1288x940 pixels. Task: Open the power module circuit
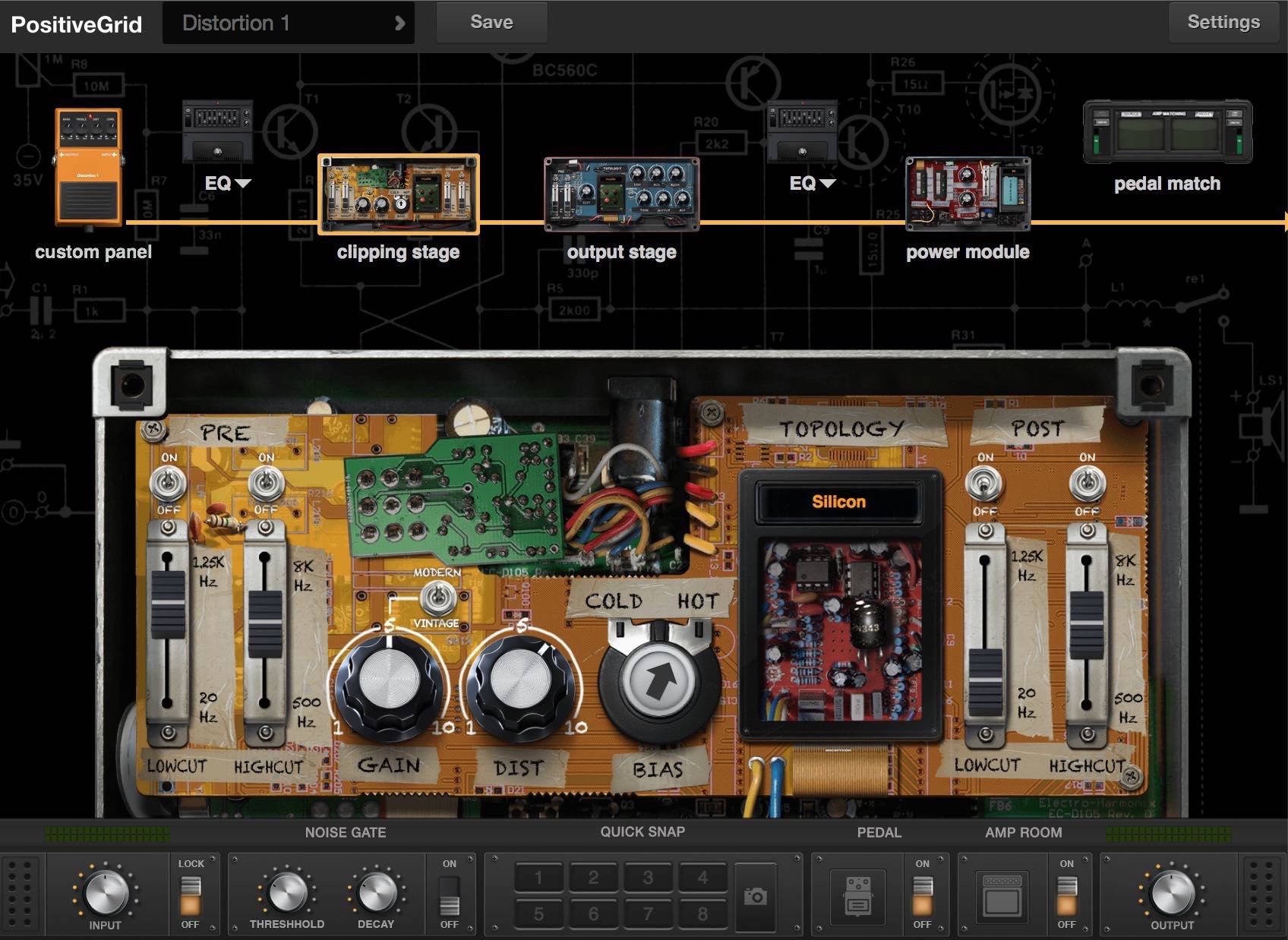968,194
